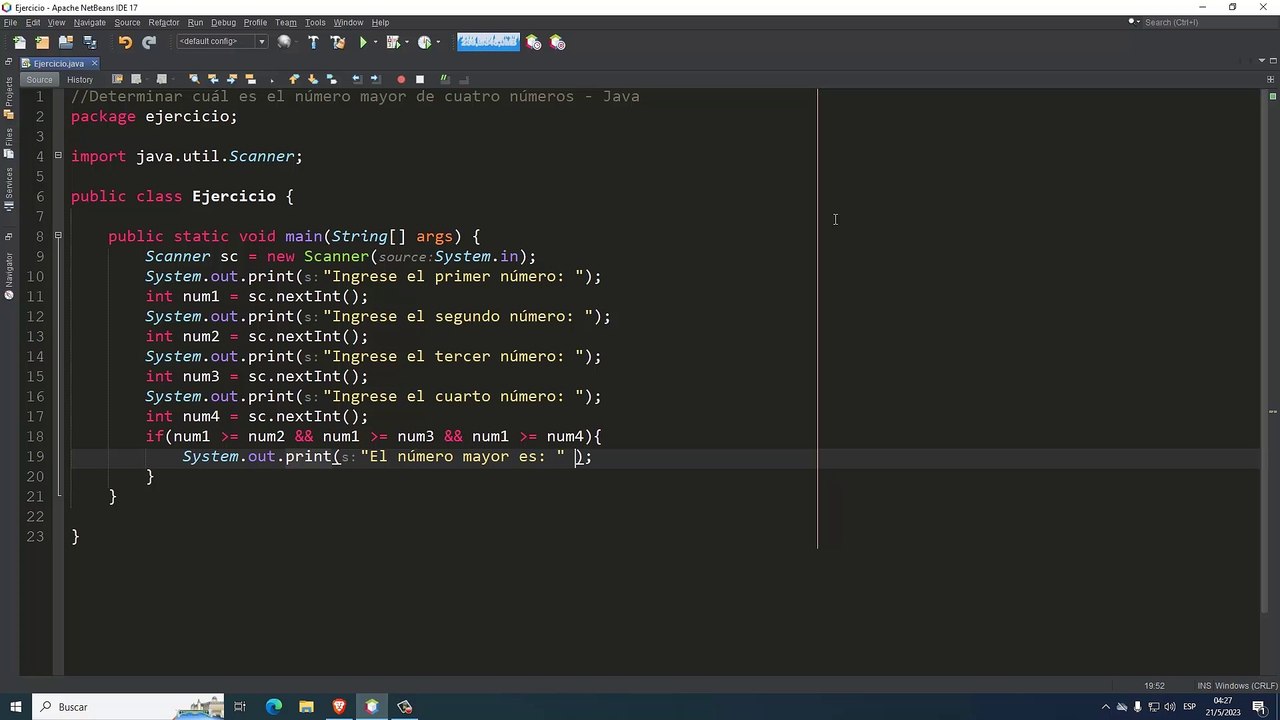Start debugging with the Debug Project icon
Image resolution: width=1280 pixels, height=720 pixels.
392,42
